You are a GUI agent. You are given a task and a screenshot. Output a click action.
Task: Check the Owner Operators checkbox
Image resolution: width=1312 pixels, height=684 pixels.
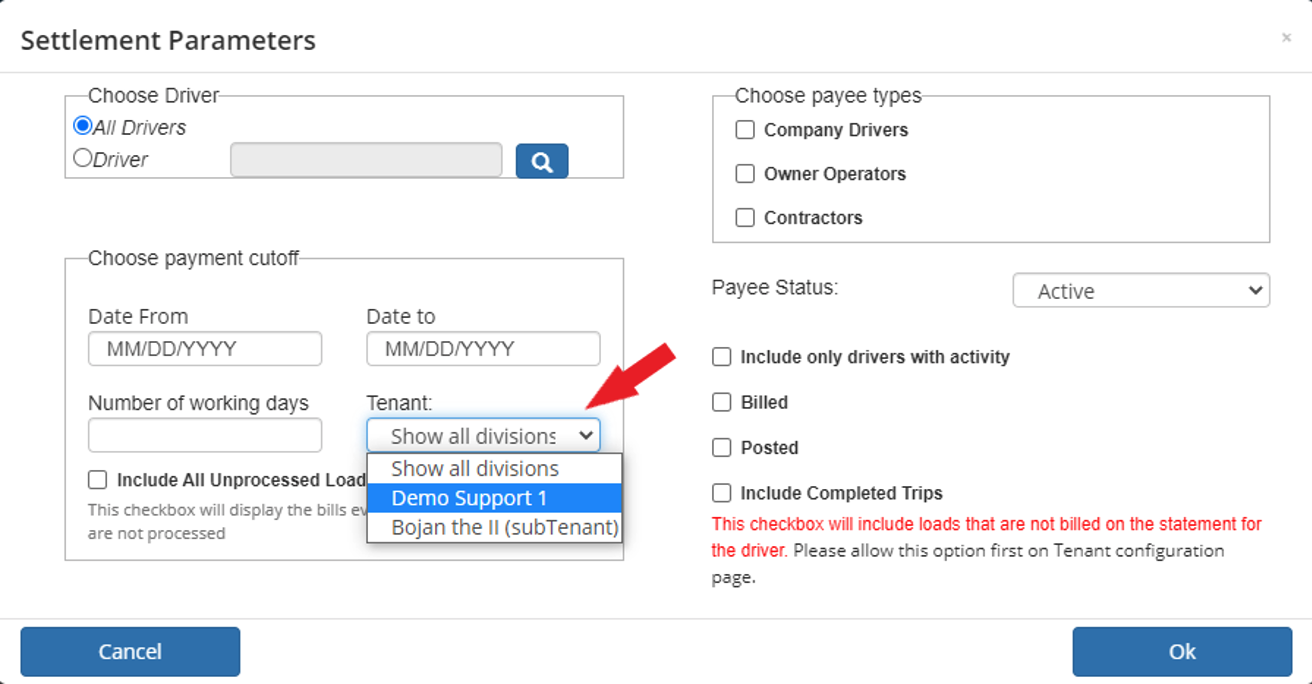[745, 174]
